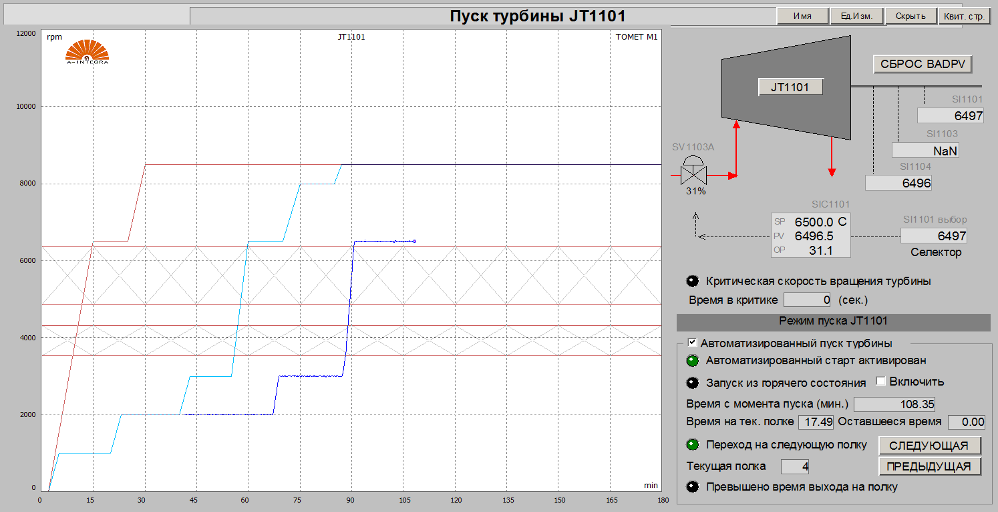Open the JT1101 turbine faceplate button
This screenshot has height=512, width=998.
tap(790, 87)
